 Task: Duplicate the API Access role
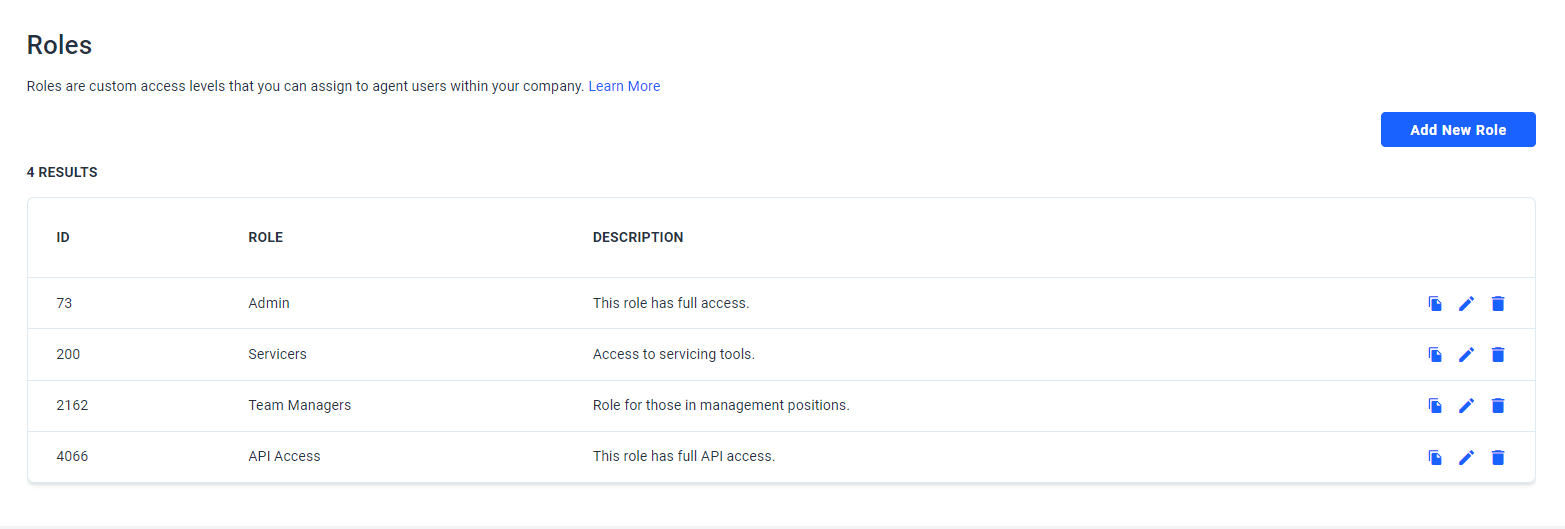[x=1435, y=457]
